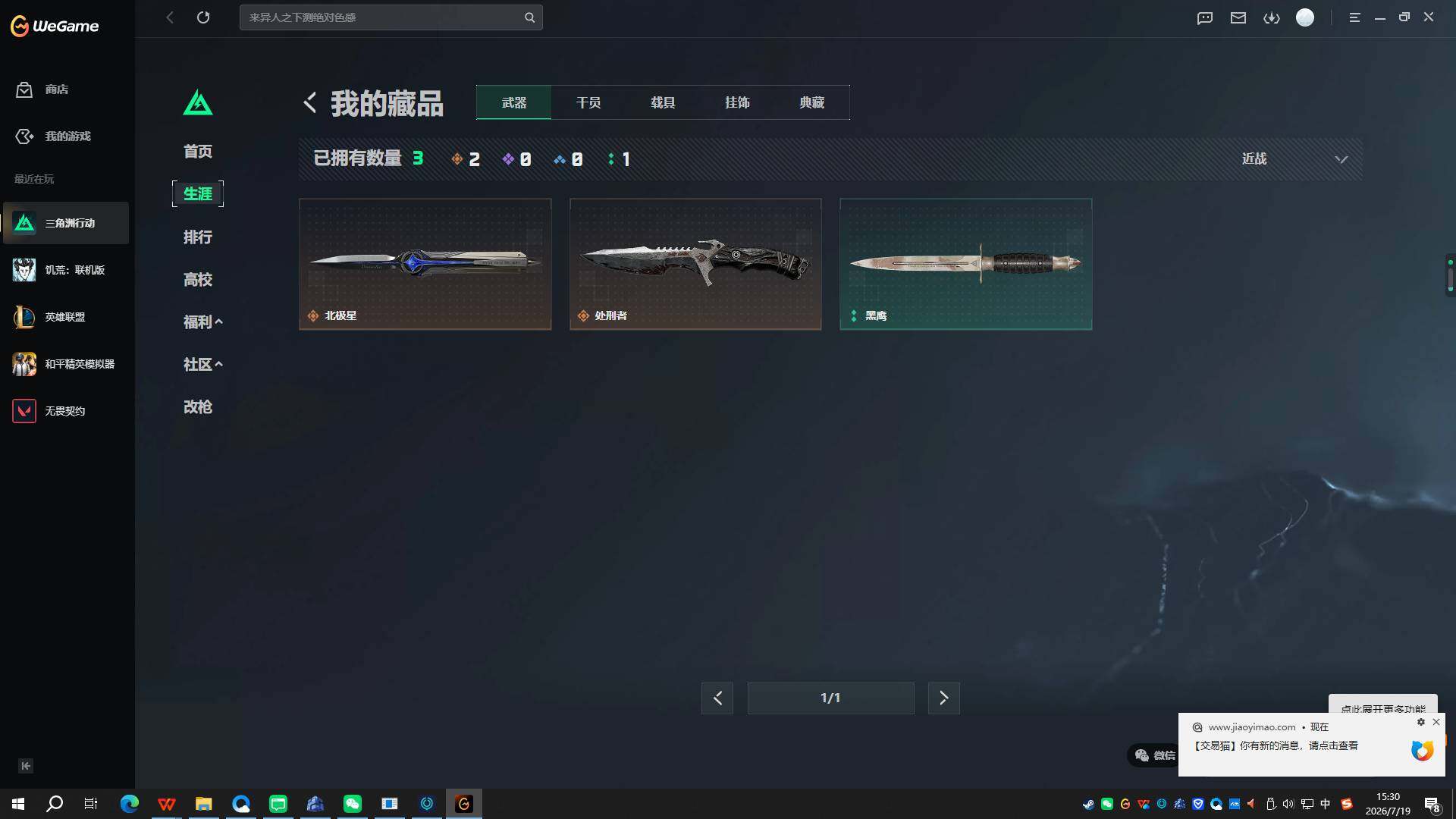Select 无畏契约 in recent games
Image resolution: width=1456 pixels, height=819 pixels.
click(66, 411)
